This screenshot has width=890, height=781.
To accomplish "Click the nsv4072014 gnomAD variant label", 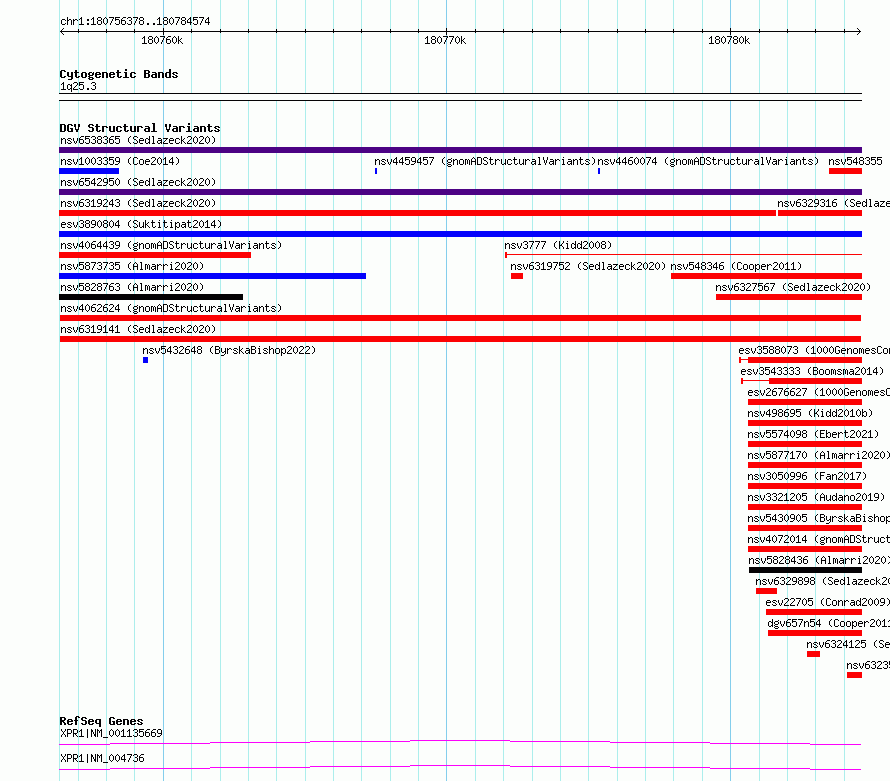I will [x=818, y=539].
